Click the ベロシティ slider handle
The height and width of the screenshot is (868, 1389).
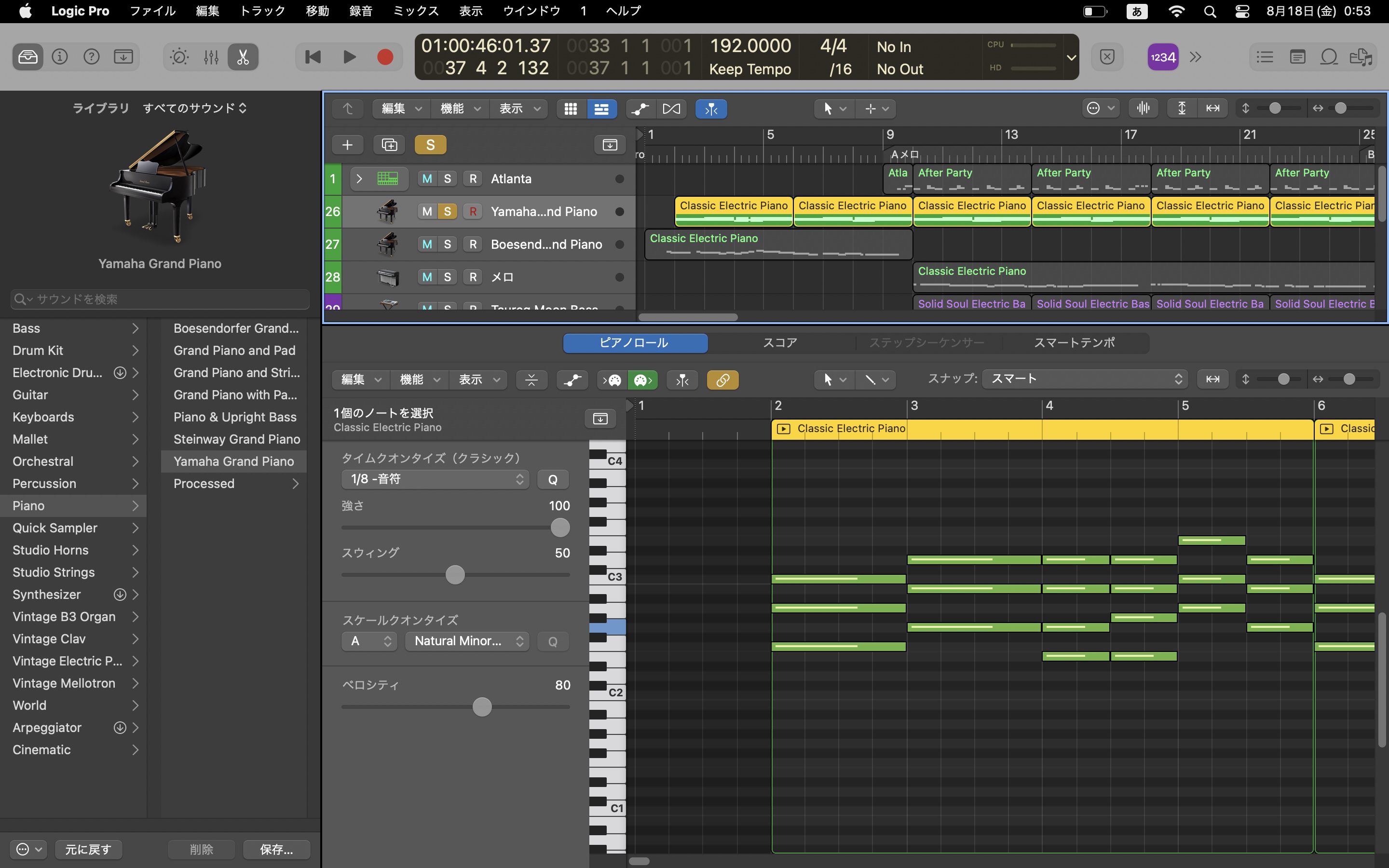point(482,706)
